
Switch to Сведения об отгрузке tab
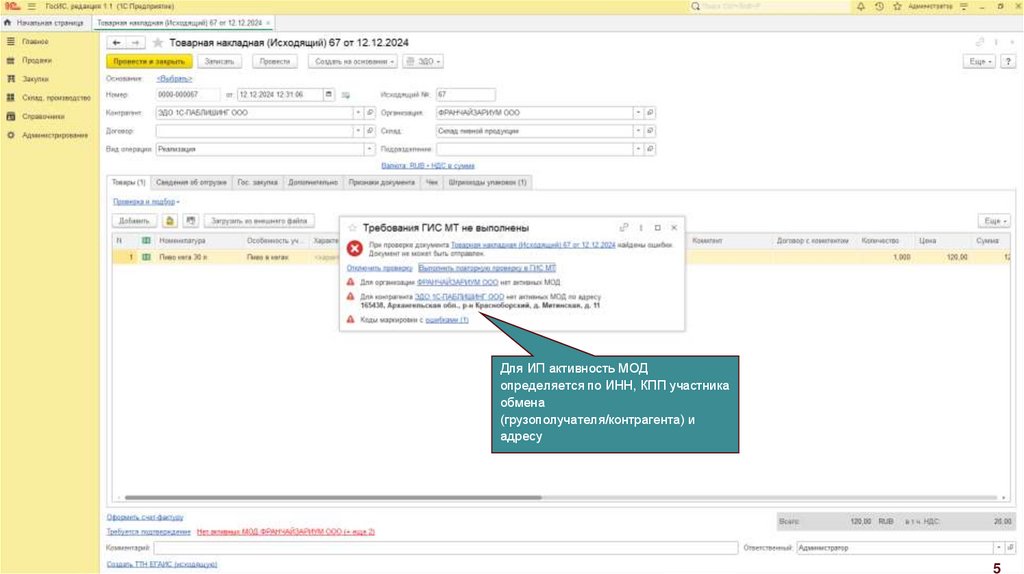tap(191, 182)
